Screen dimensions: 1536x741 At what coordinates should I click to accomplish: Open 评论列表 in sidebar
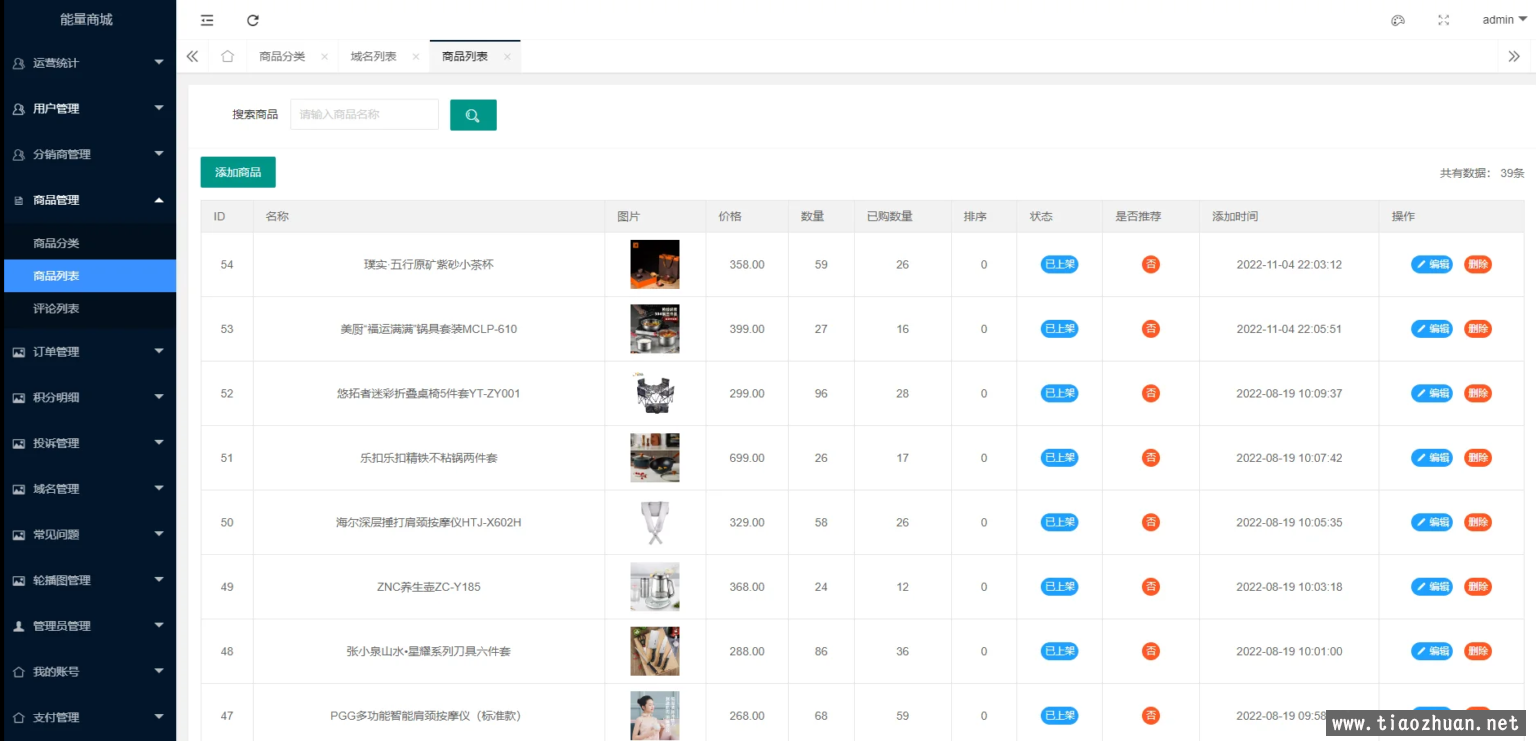[x=88, y=309]
